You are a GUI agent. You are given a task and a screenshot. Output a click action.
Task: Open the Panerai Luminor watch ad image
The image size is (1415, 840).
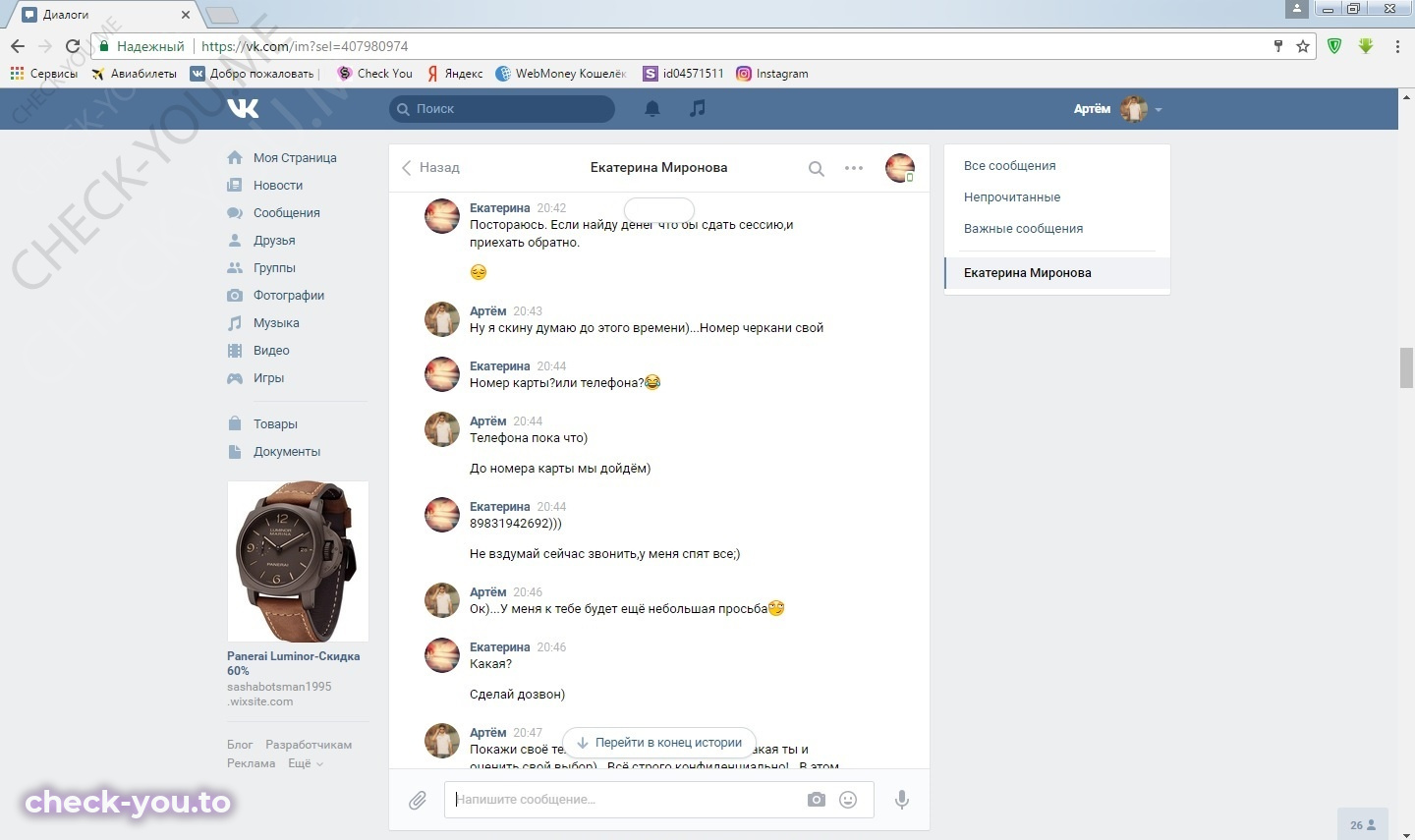pos(298,561)
